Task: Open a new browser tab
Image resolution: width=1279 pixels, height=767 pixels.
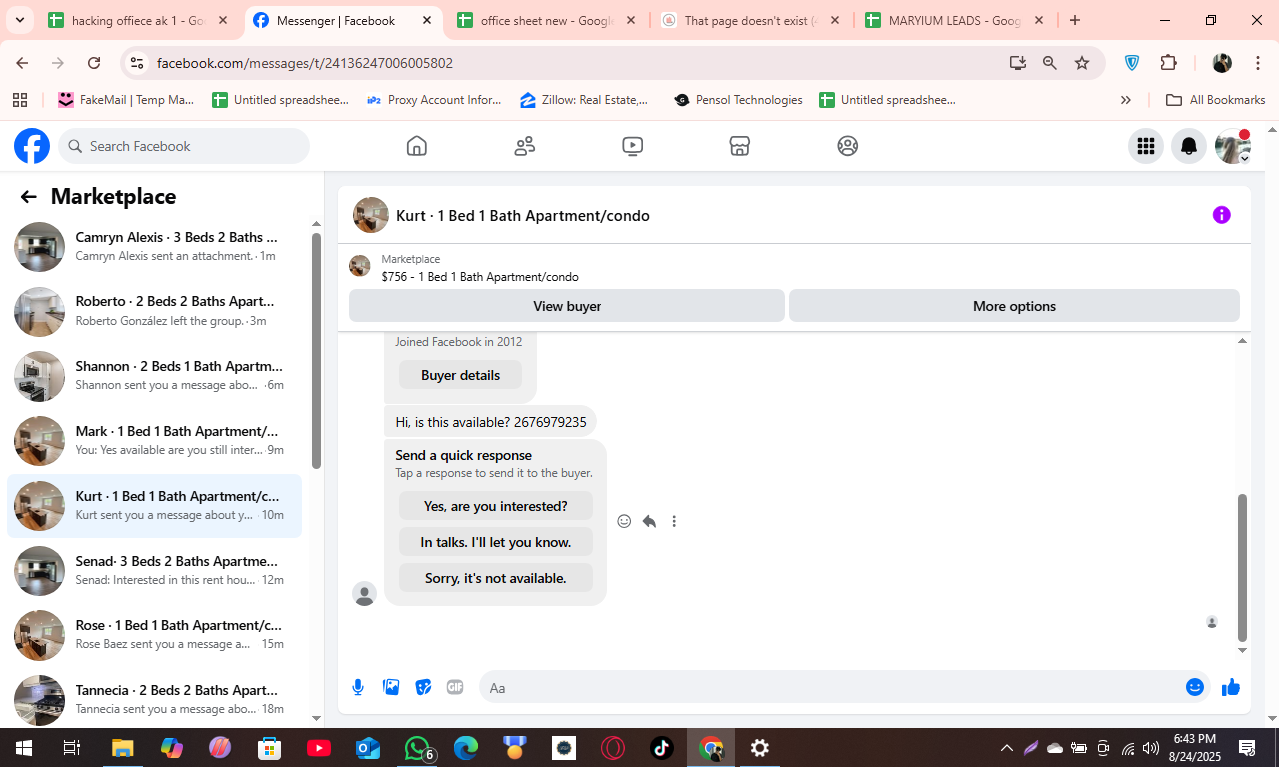Action: click(x=1075, y=20)
